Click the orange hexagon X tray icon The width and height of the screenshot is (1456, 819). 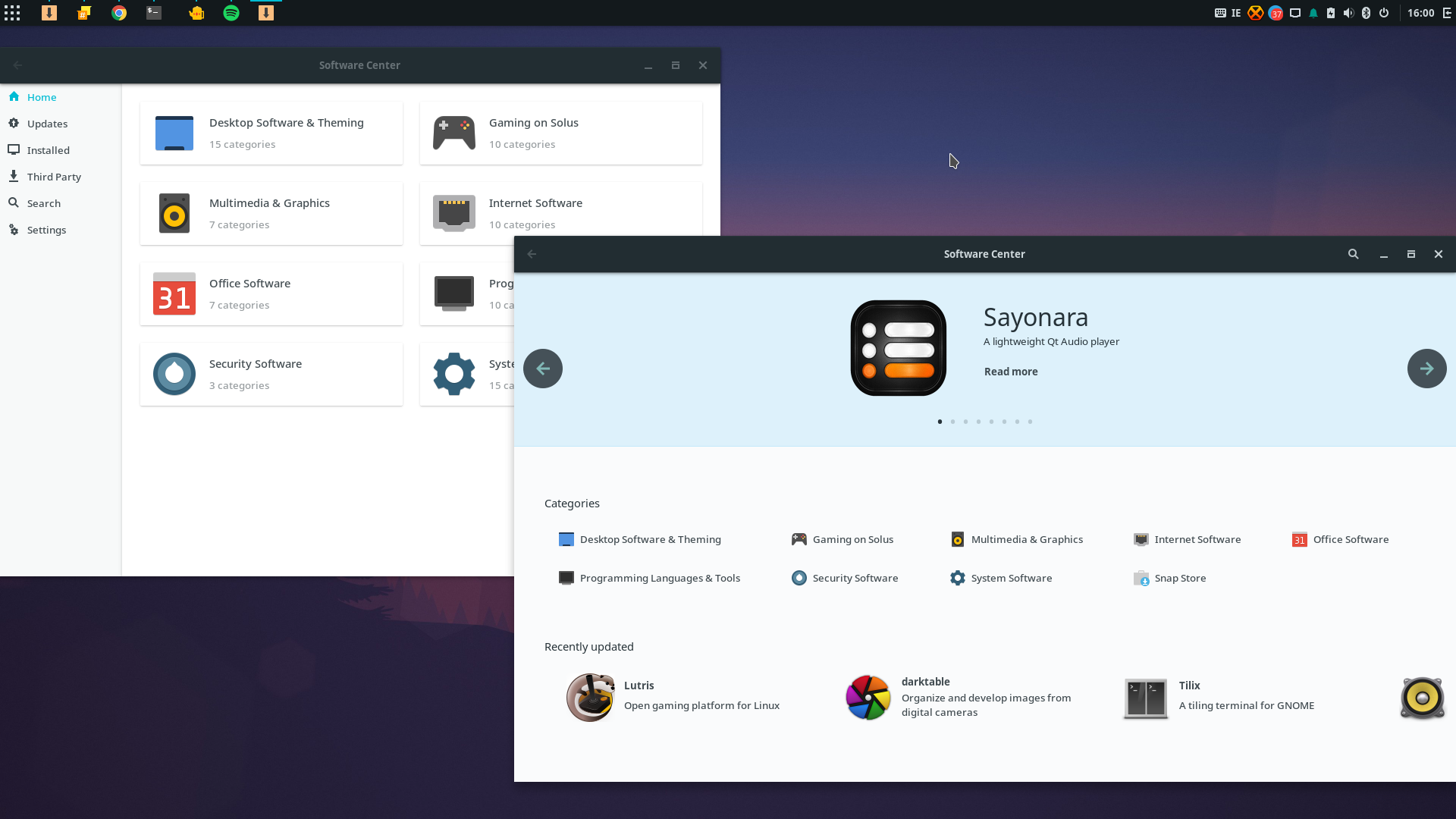(x=1256, y=13)
